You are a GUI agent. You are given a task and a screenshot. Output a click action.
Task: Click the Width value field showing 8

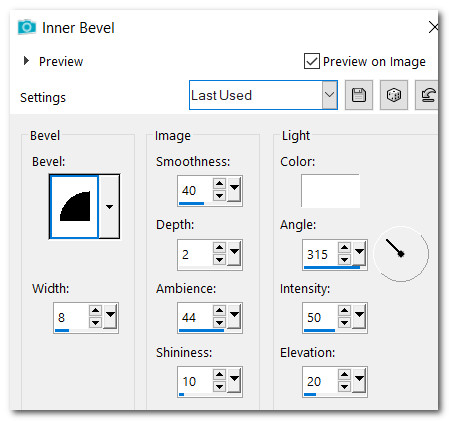coord(72,317)
